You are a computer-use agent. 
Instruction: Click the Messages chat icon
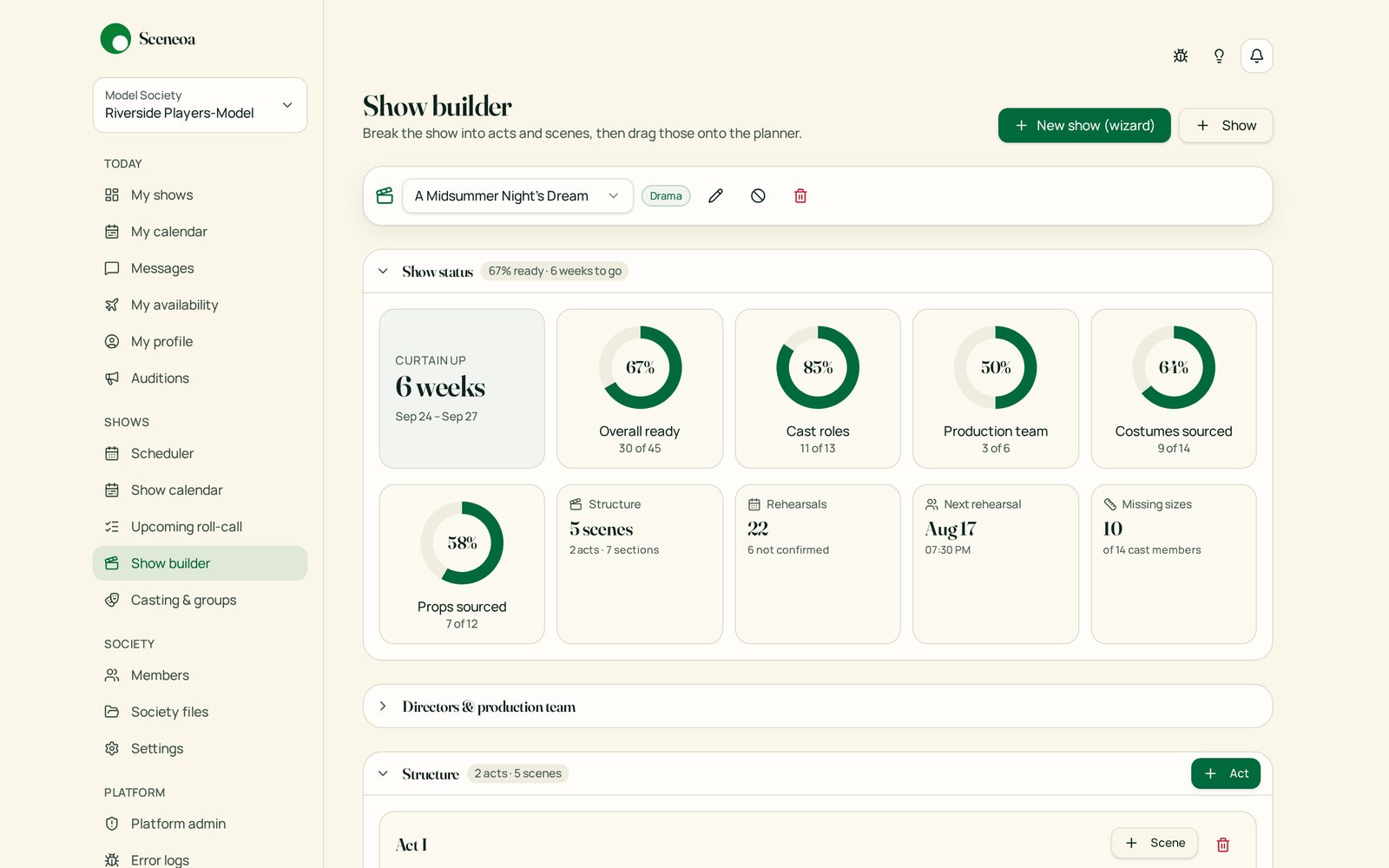[x=112, y=268]
